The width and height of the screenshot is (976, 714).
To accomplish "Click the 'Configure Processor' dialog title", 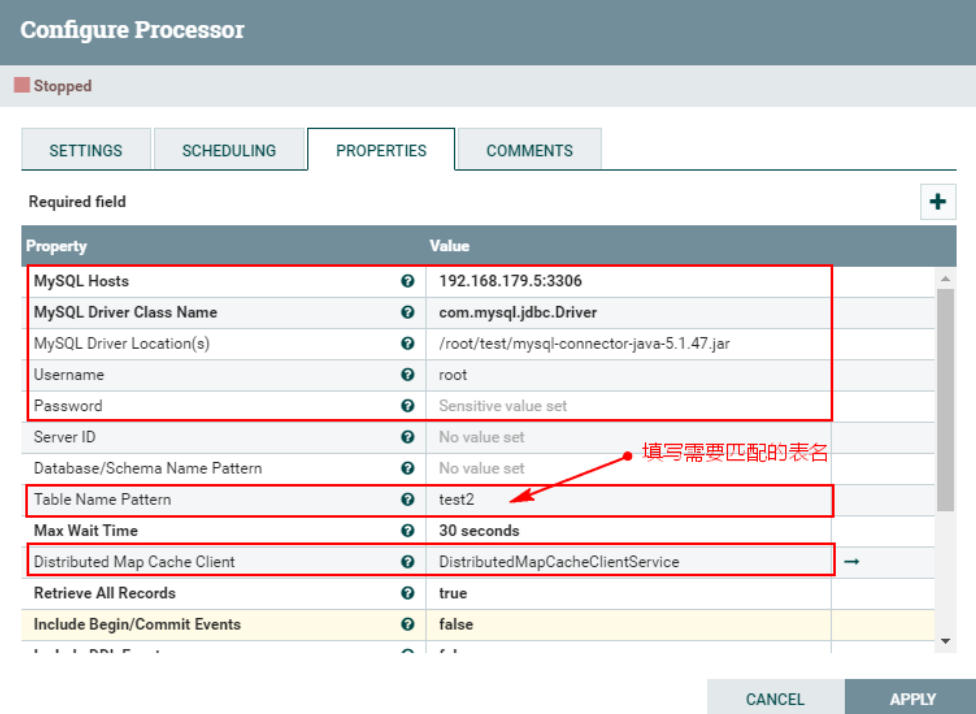I will (x=133, y=30).
